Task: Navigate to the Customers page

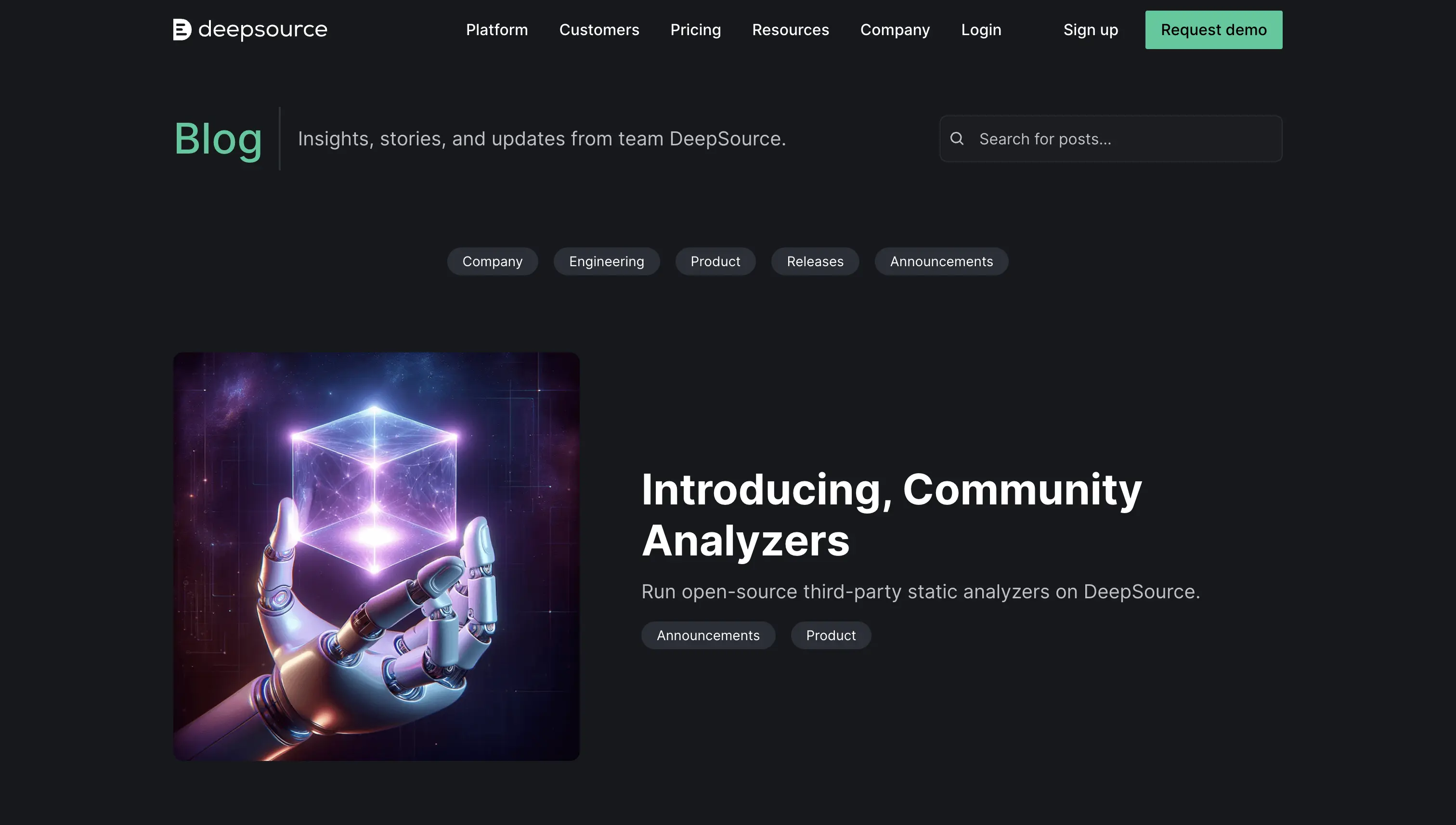Action: pos(599,29)
